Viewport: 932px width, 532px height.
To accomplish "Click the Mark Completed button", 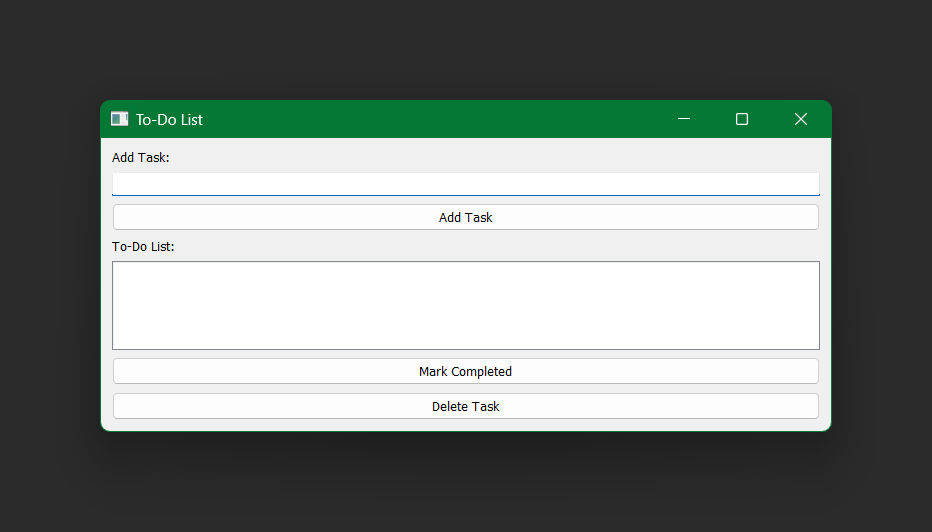I will pyautogui.click(x=465, y=372).
